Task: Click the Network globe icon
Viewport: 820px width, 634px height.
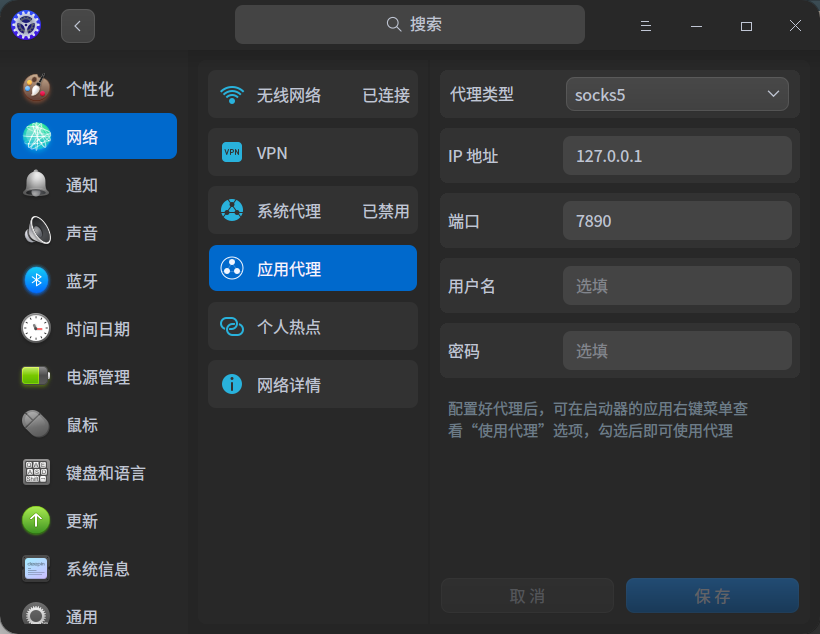Action: coord(37,137)
